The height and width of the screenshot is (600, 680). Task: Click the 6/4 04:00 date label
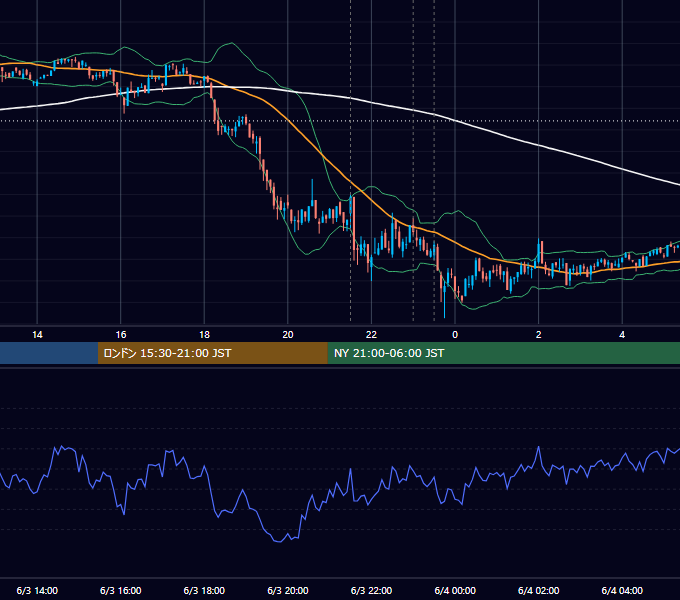coord(622,590)
